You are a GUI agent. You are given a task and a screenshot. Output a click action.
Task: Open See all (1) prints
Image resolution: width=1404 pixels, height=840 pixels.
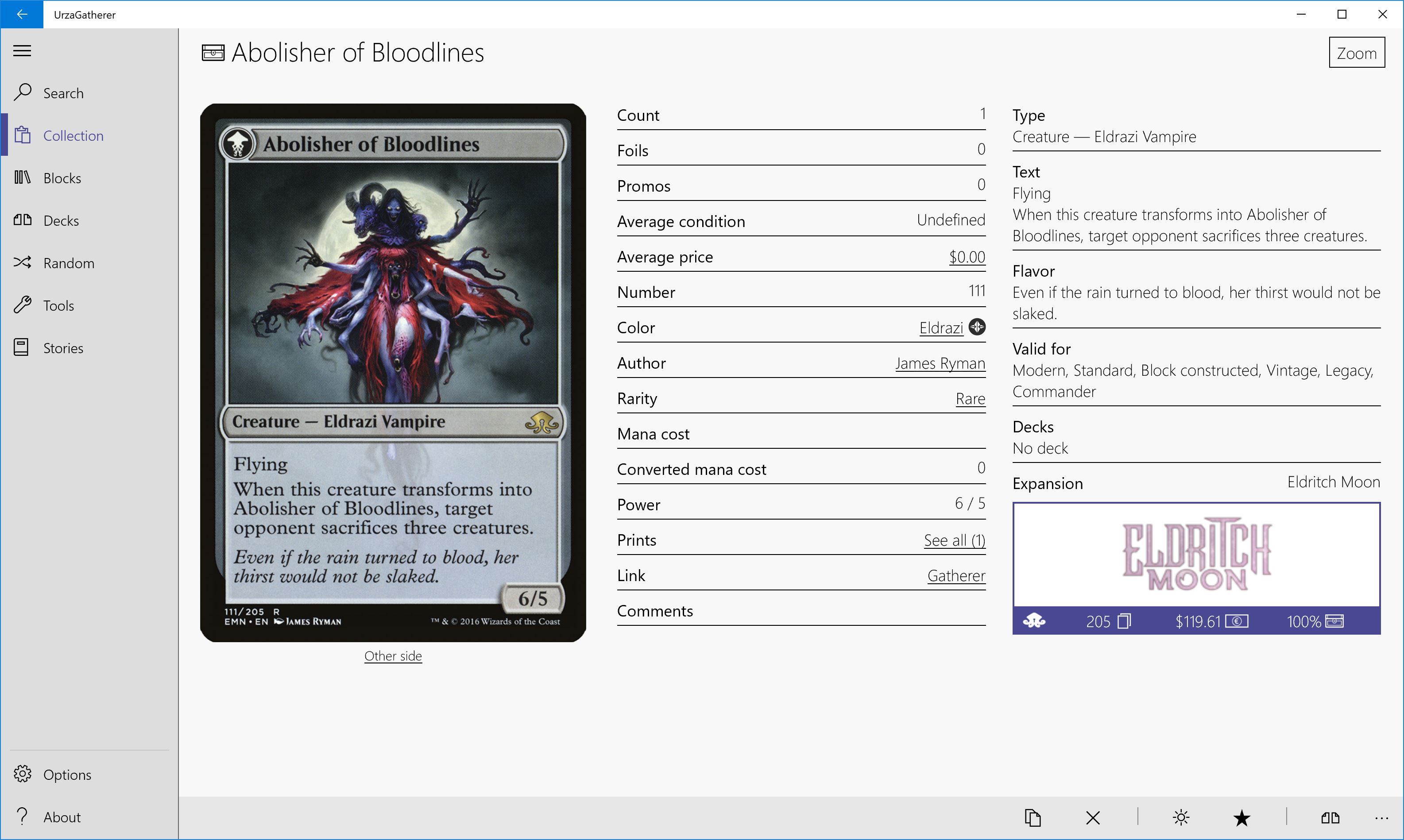[955, 540]
